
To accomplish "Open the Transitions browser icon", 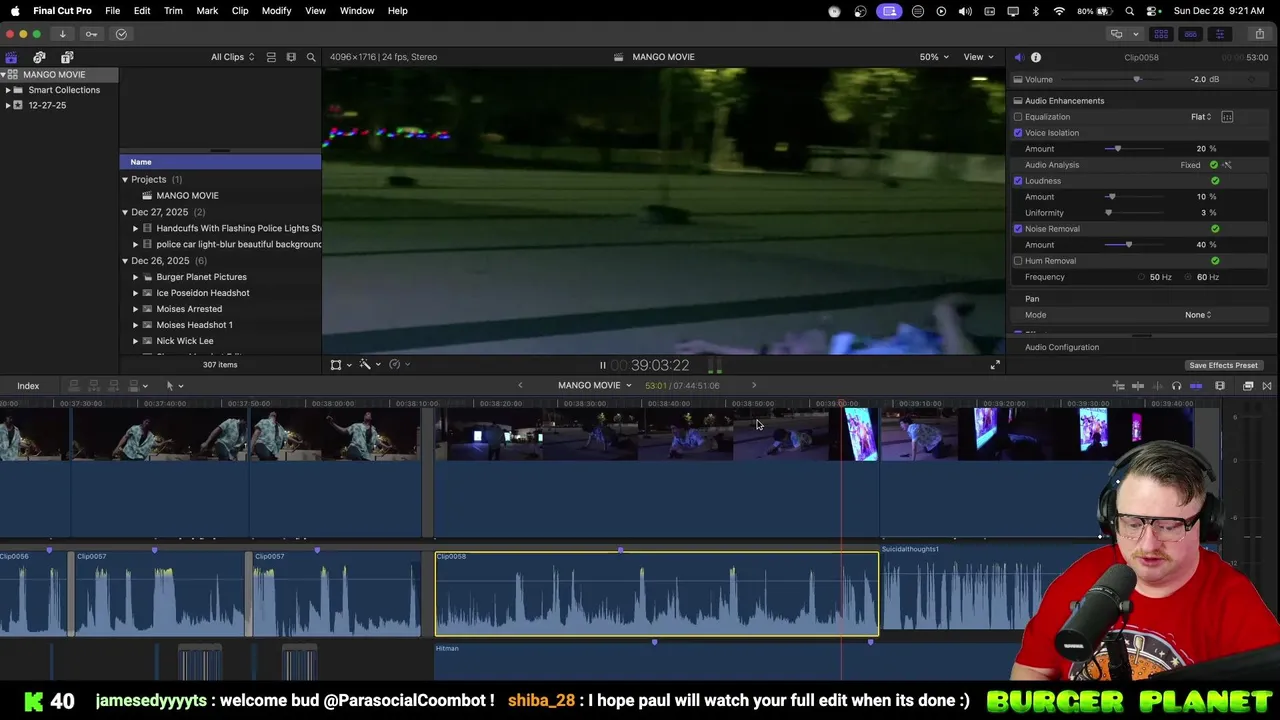I will (1267, 386).
